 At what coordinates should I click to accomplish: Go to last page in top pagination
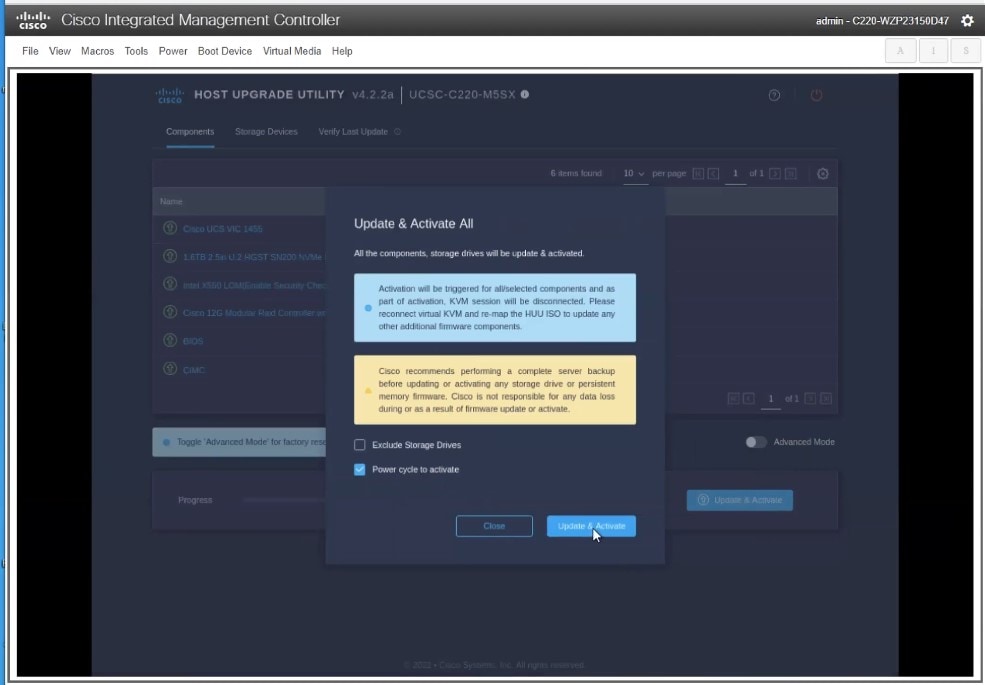coord(791,173)
